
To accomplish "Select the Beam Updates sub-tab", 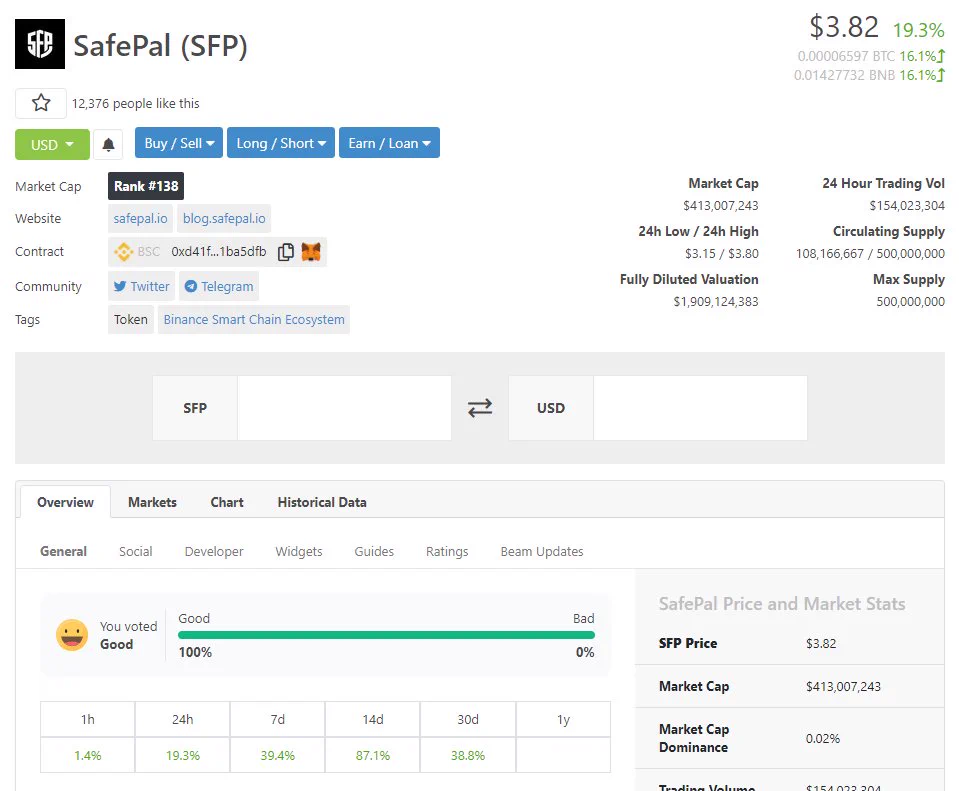I will 542,551.
